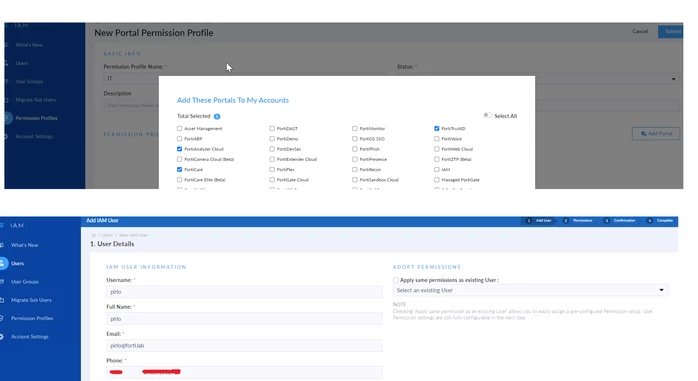Open Users in the dimmed top sidebar
Screen dimensions: 698x381
pos(22,63)
